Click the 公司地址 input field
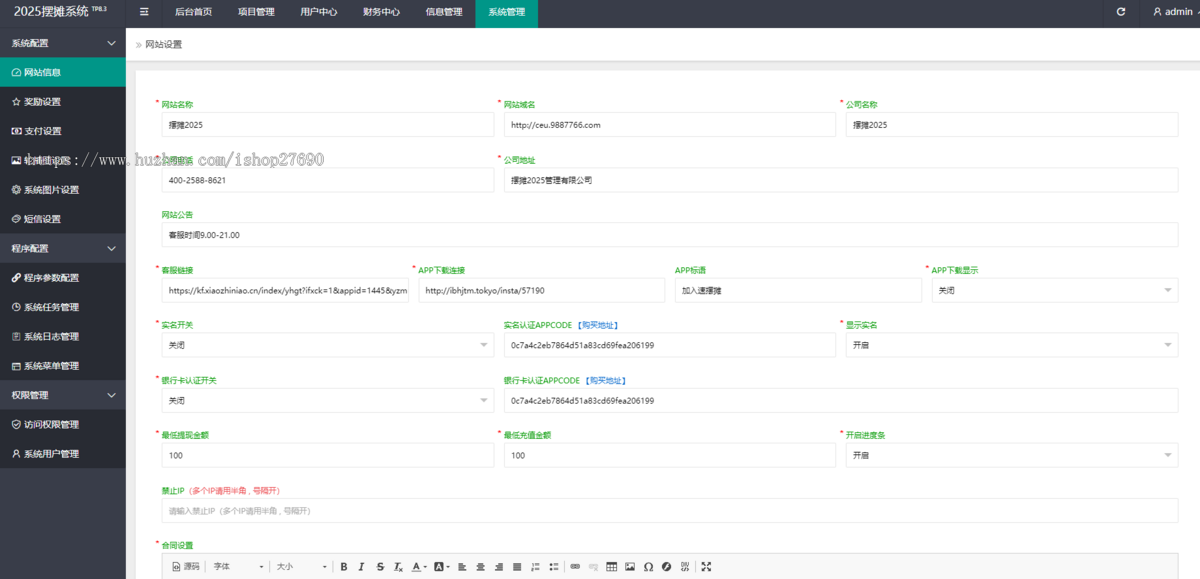The image size is (1200, 579). coord(841,180)
